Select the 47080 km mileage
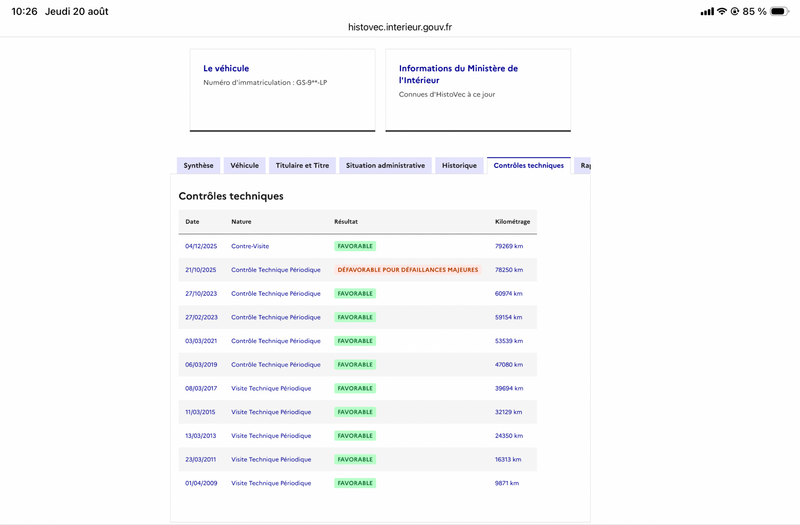The width and height of the screenshot is (800, 525). (x=509, y=364)
